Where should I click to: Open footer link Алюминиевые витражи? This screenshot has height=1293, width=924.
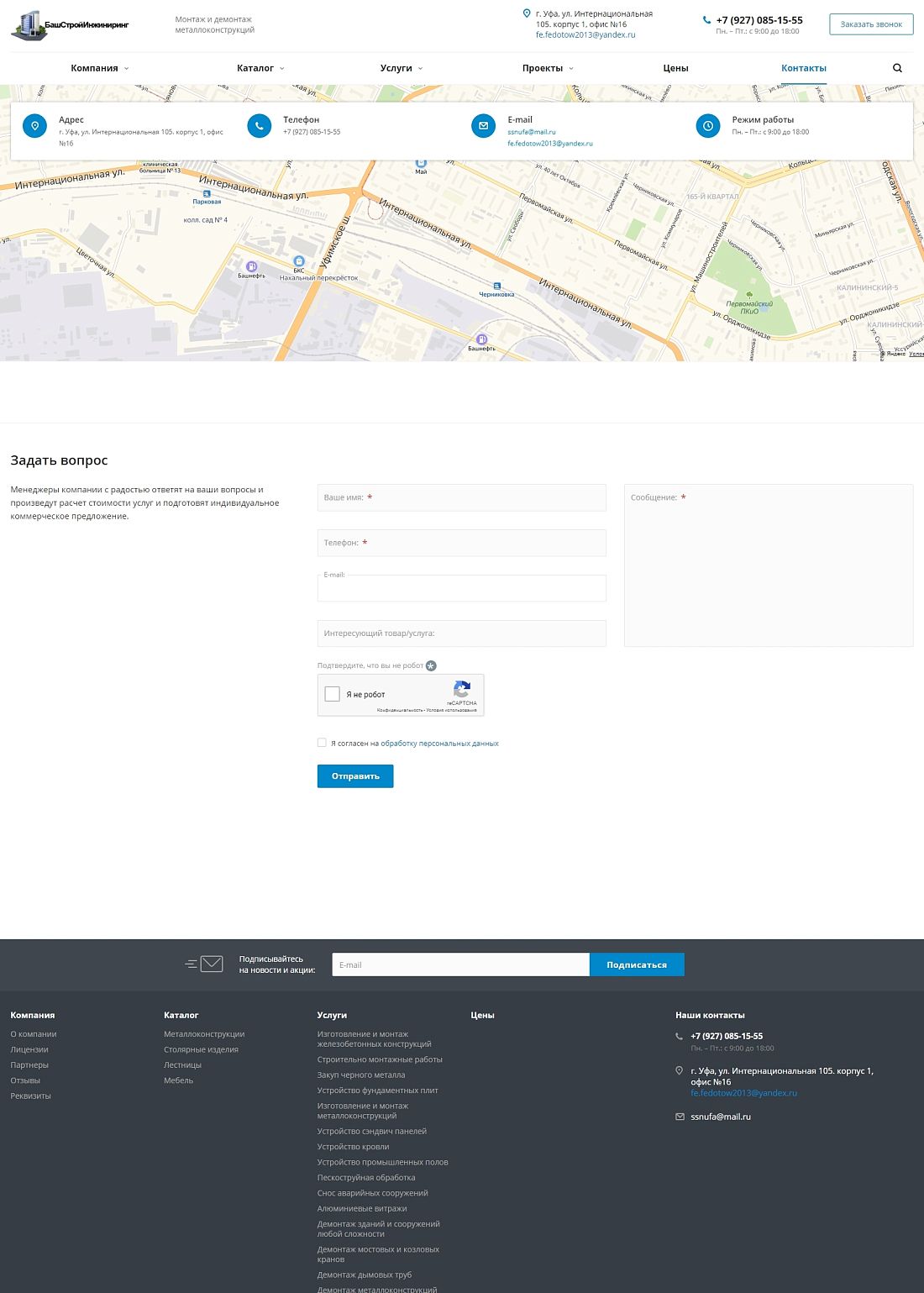[x=362, y=1209]
